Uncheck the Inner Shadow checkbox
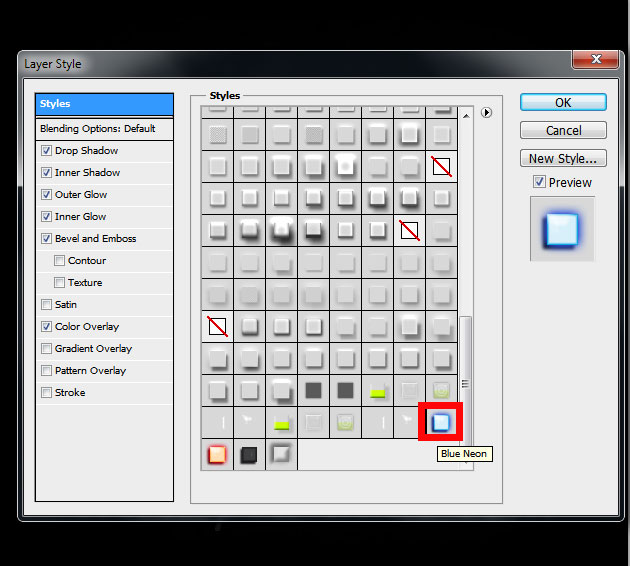Image resolution: width=630 pixels, height=566 pixels. click(x=47, y=173)
